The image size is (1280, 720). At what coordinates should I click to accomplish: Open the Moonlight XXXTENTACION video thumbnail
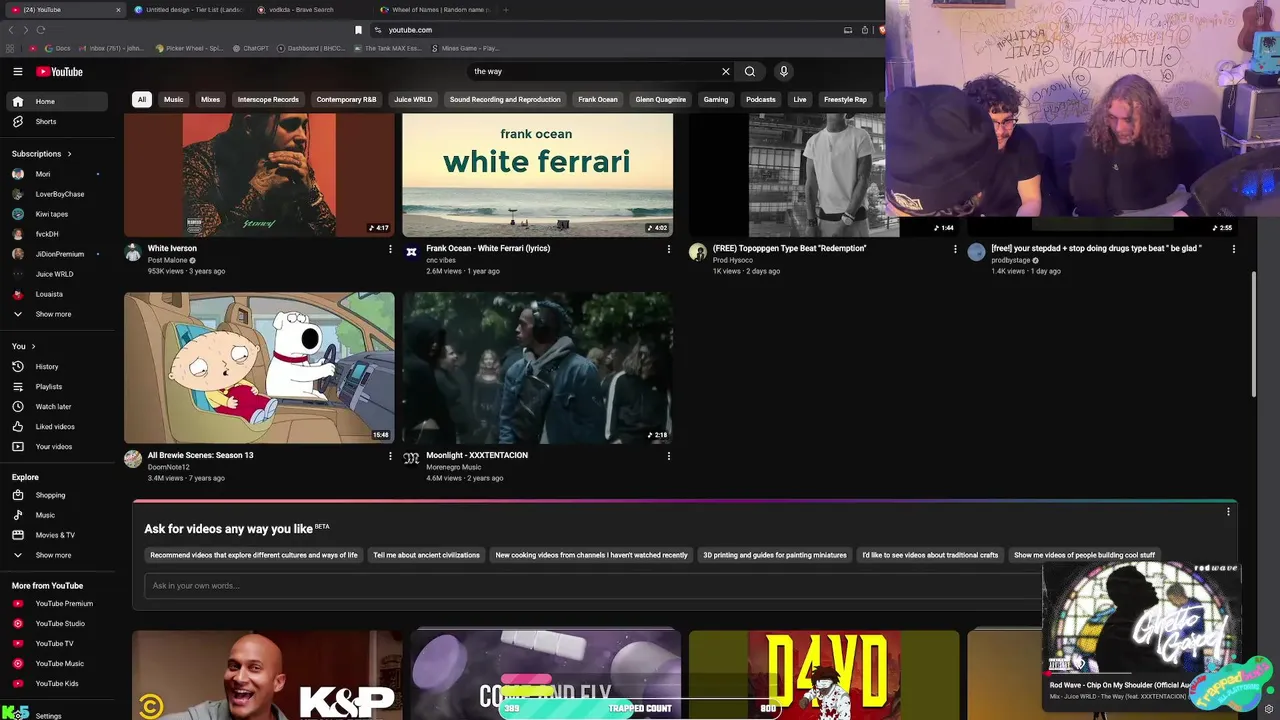tap(537, 368)
